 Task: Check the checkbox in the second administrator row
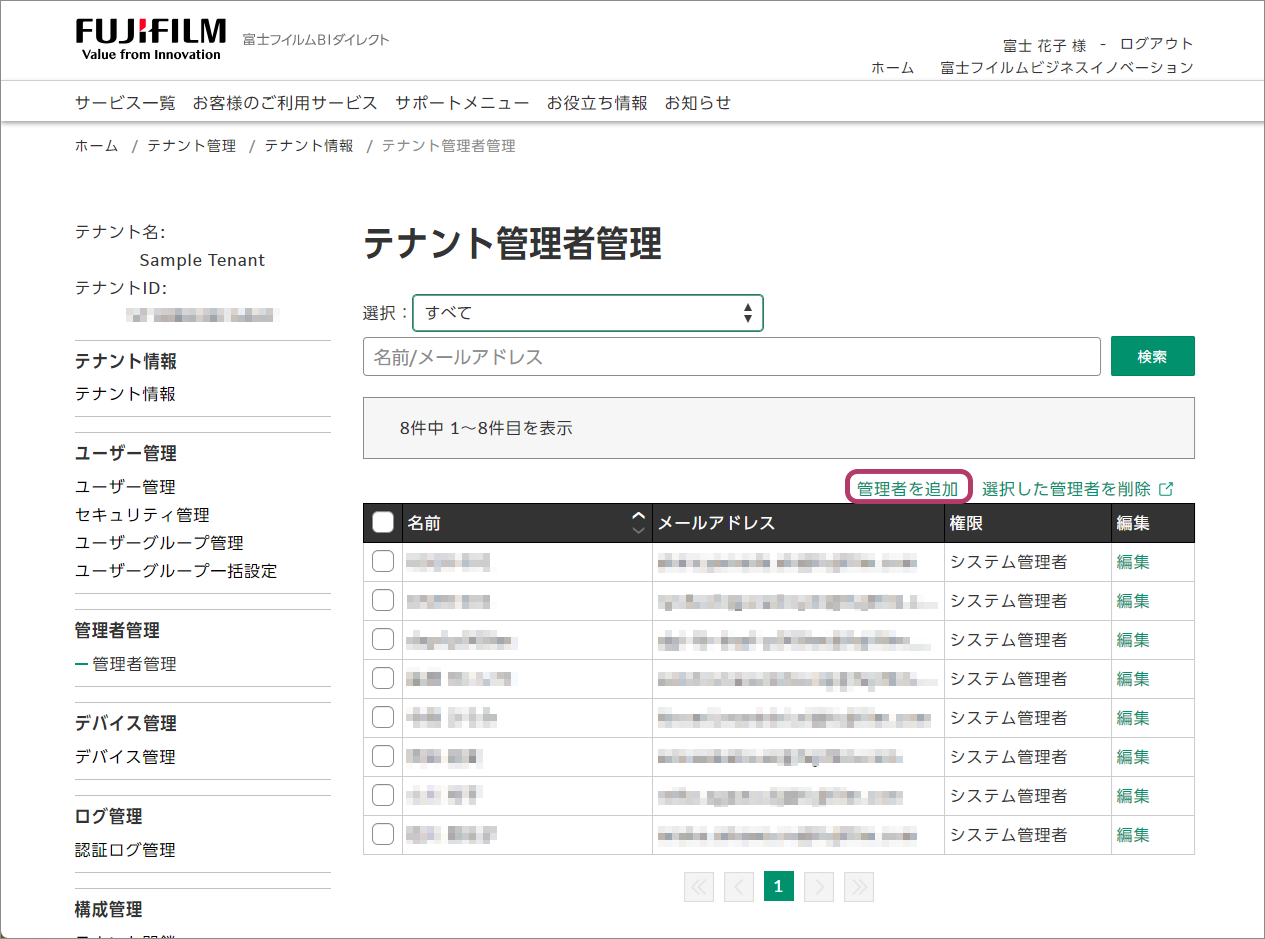click(x=383, y=600)
